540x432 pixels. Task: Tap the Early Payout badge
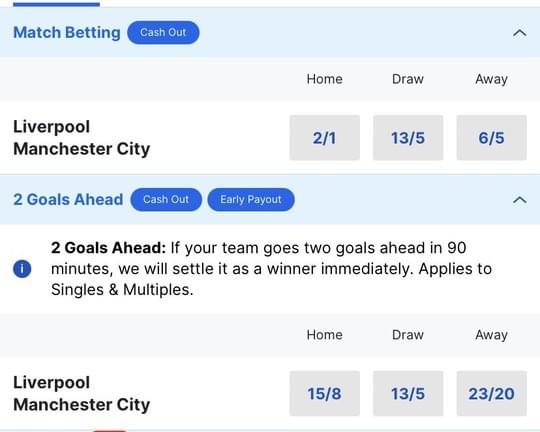(251, 199)
